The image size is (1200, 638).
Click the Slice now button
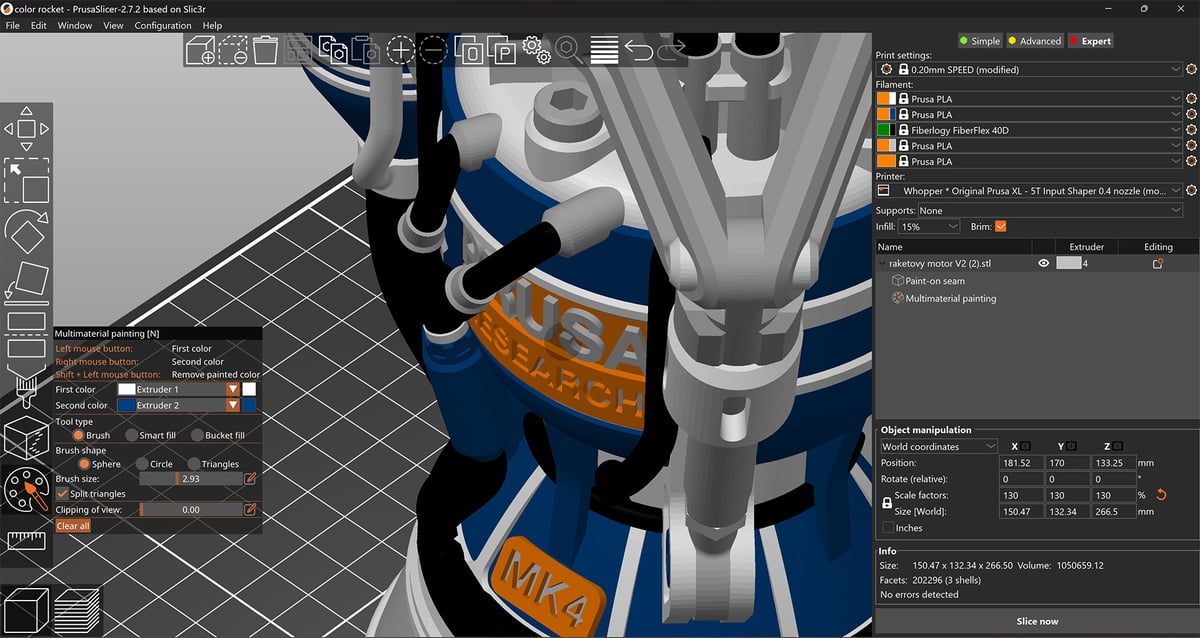tap(1037, 621)
